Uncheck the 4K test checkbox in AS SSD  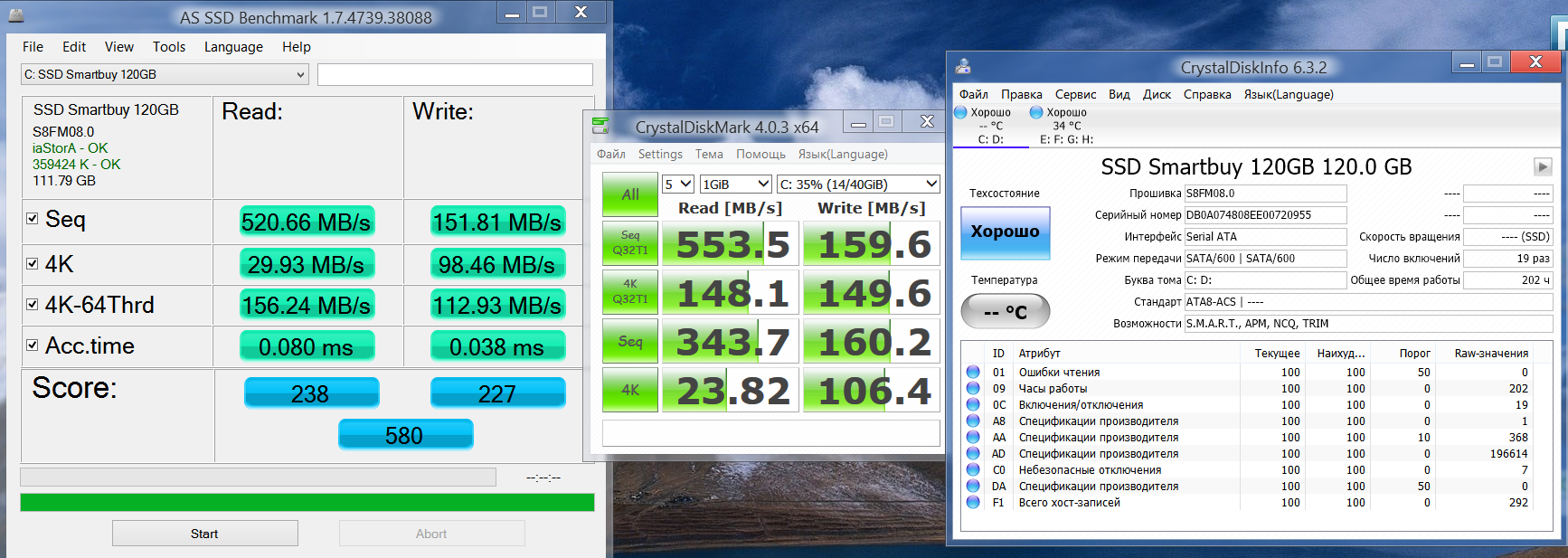33,263
